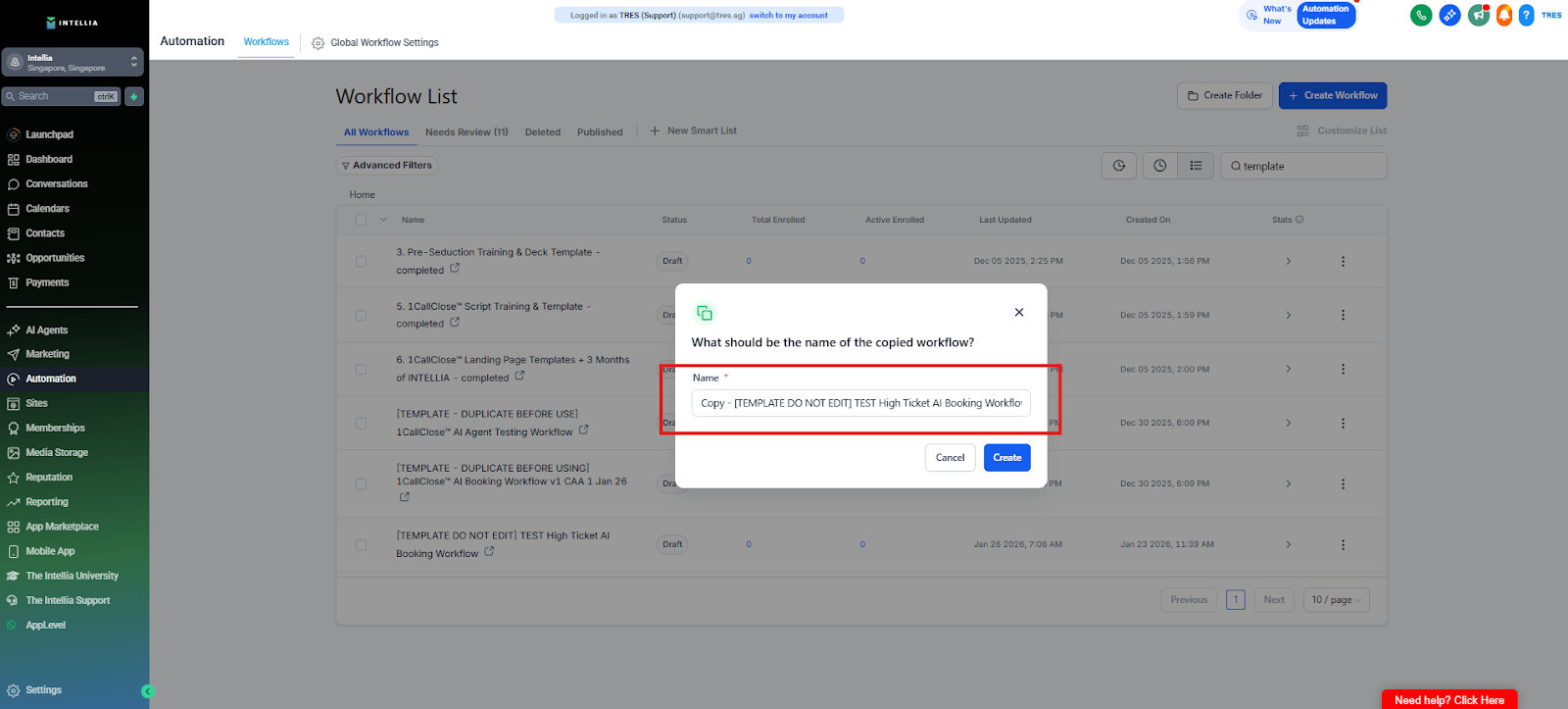Open the orange bell notifications icon

point(1503,15)
